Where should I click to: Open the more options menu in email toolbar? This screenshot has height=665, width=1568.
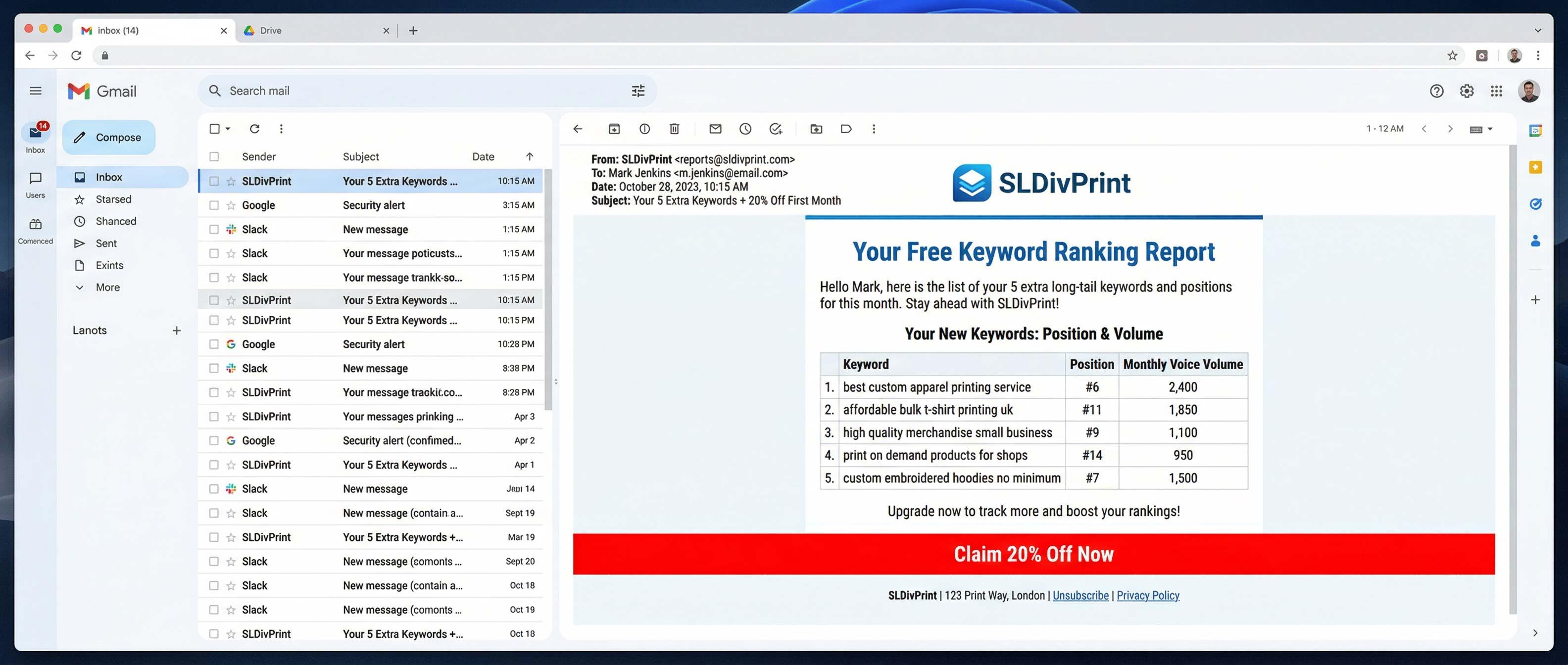pyautogui.click(x=874, y=129)
